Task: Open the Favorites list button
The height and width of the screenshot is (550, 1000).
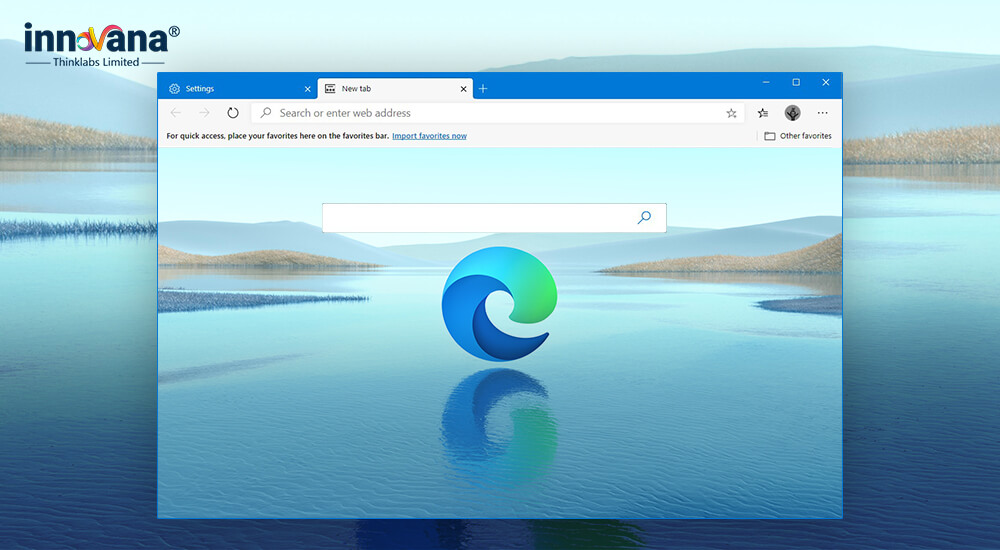Action: point(763,113)
